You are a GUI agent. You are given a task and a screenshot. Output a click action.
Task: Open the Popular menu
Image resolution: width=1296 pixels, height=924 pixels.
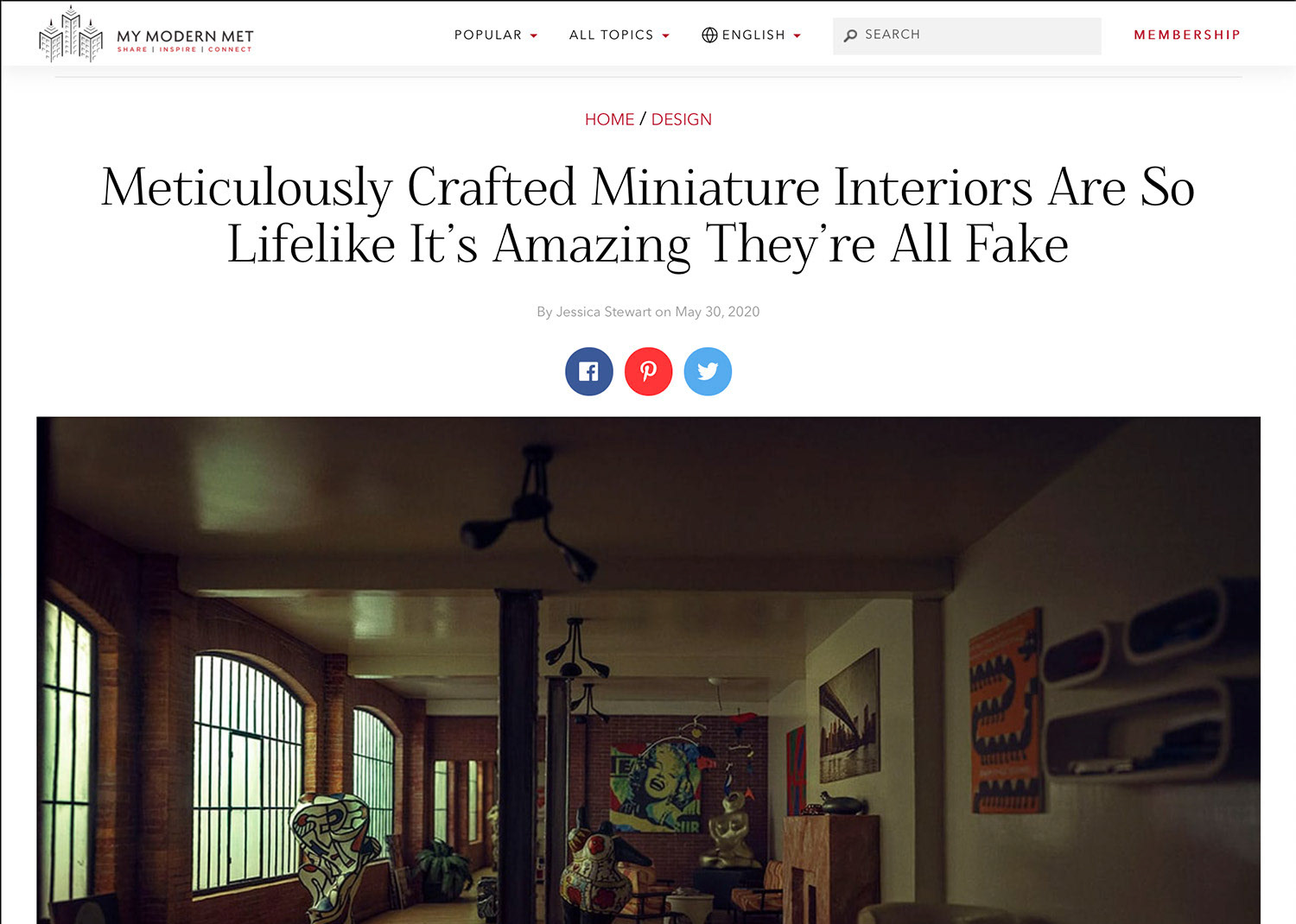tap(488, 35)
